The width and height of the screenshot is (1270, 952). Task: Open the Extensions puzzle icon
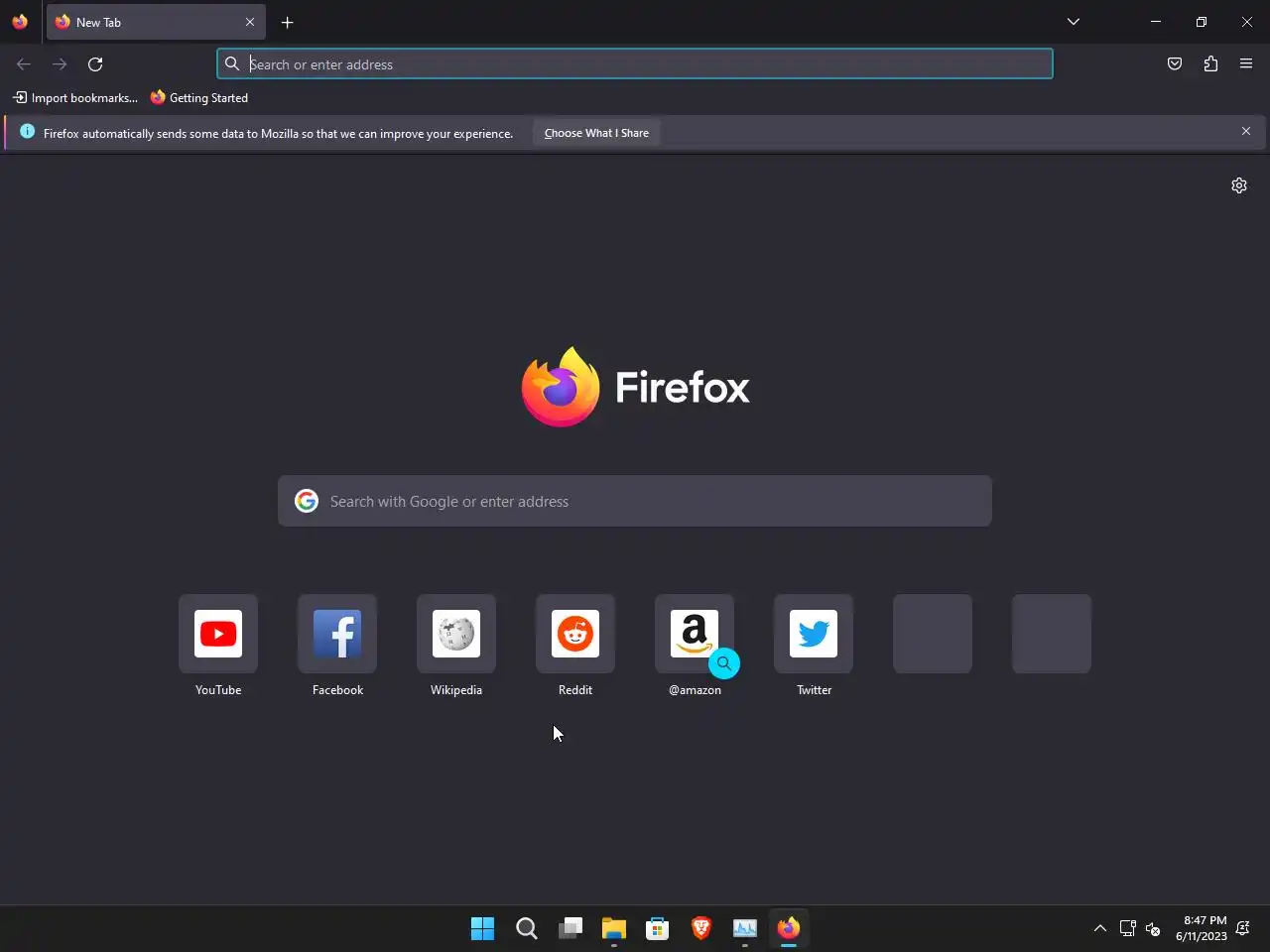[1210, 64]
